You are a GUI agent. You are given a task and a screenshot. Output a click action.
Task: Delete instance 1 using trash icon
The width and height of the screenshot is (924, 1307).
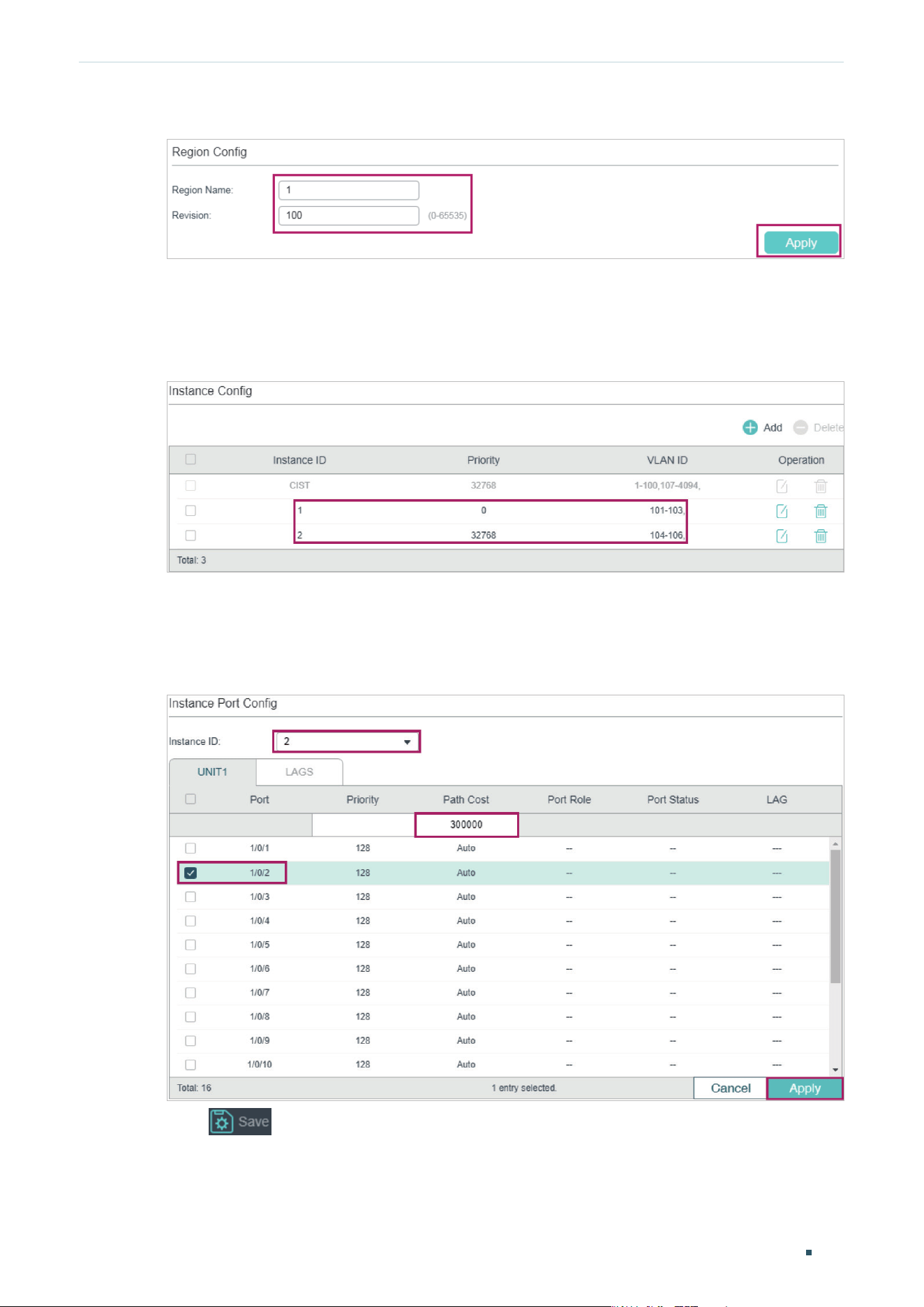coord(821,511)
